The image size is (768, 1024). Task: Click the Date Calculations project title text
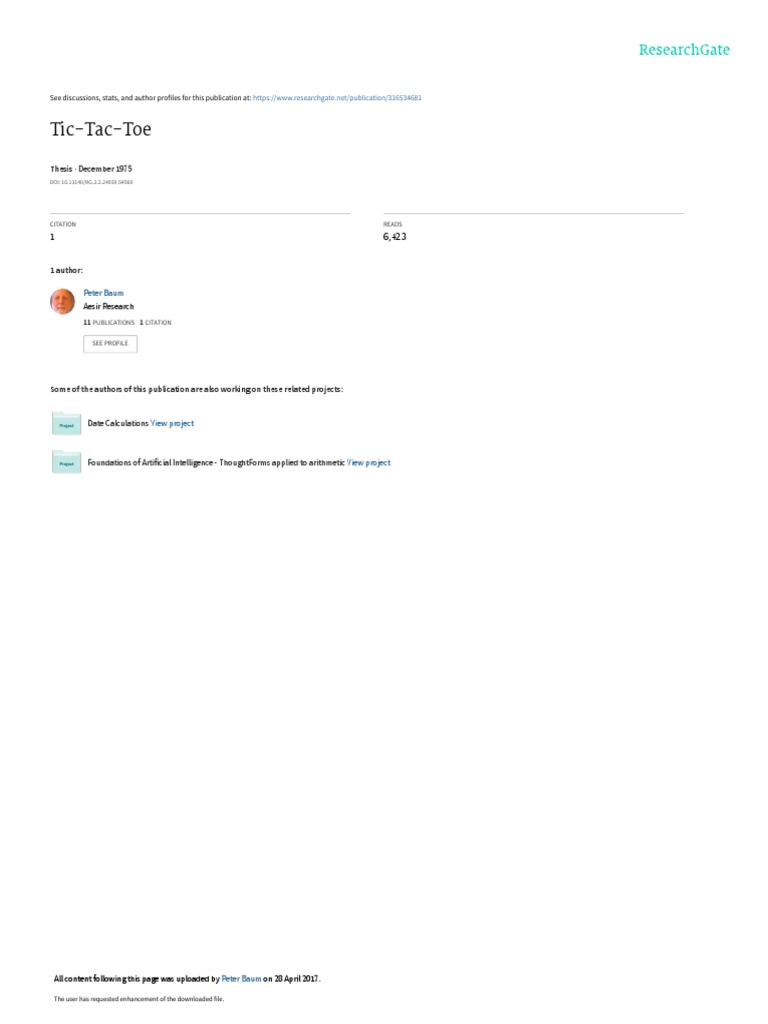tap(118, 423)
